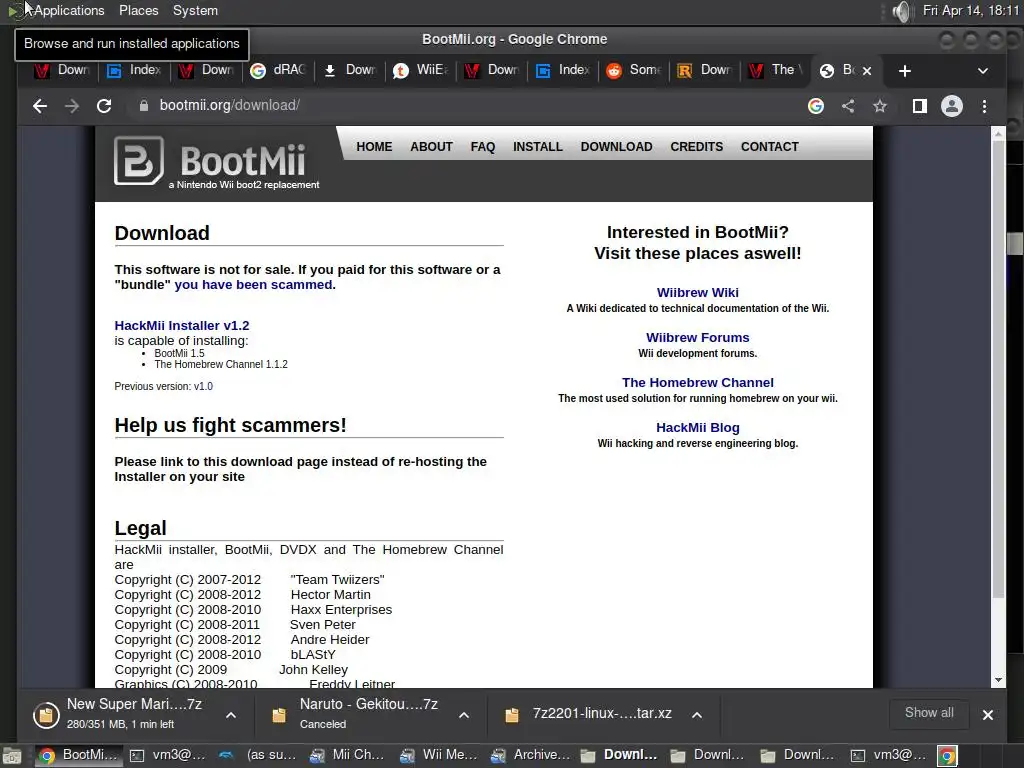Open a new Chrome tab
Screen dimensions: 1024x768
coord(904,71)
